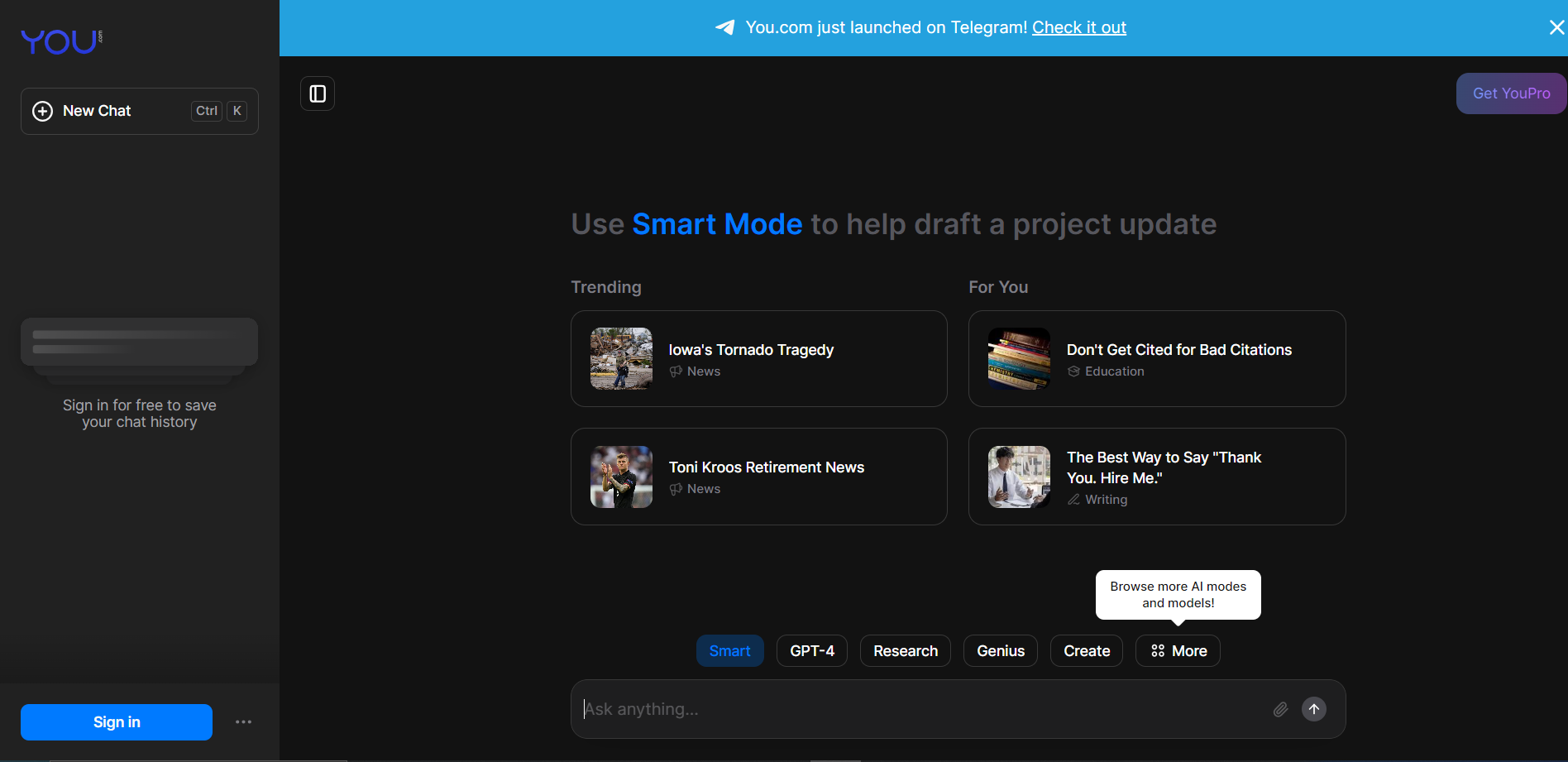The height and width of the screenshot is (762, 1568).
Task: Click the Telegram paper plane icon
Action: (x=725, y=27)
